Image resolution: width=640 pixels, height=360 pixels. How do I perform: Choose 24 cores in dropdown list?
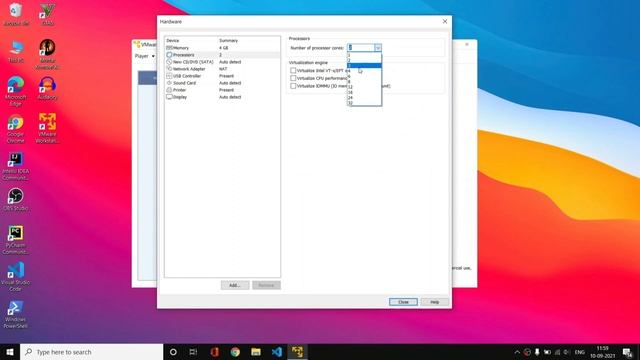point(364,98)
